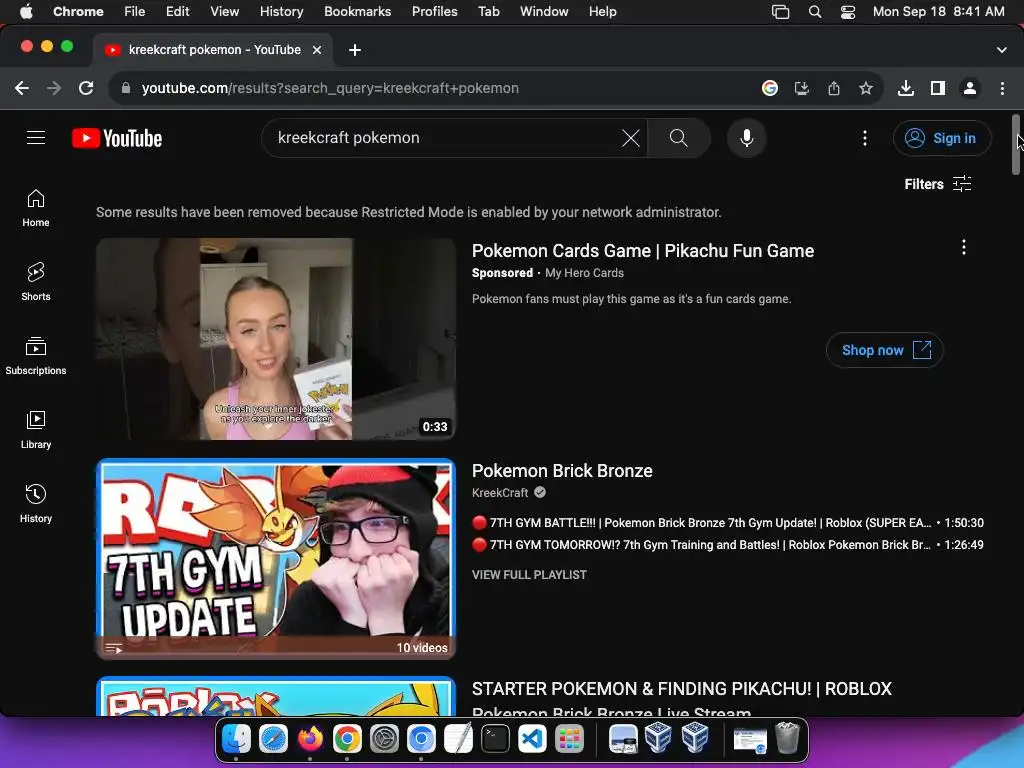Viewport: 1024px width, 768px height.
Task: Open the File menu
Action: (135, 12)
